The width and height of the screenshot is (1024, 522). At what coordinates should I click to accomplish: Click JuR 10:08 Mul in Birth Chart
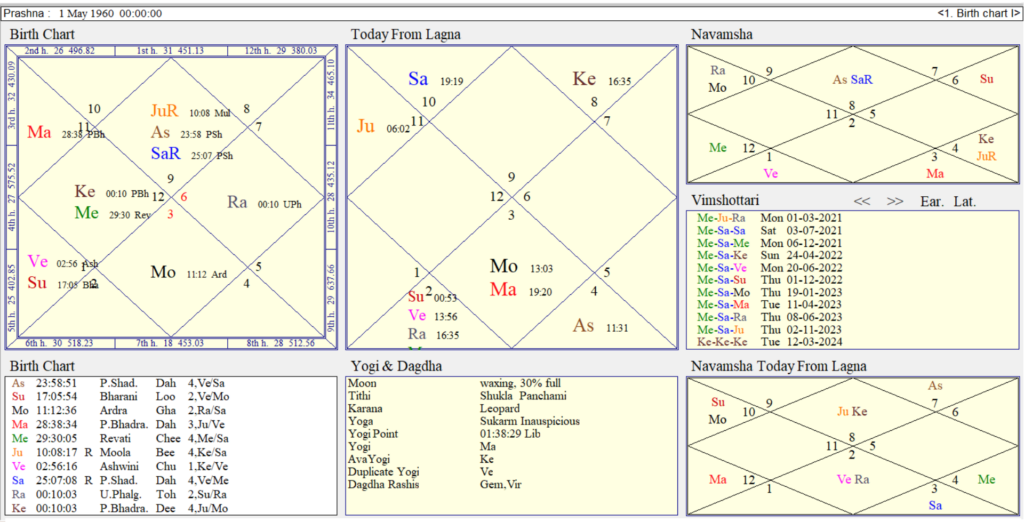[190, 112]
